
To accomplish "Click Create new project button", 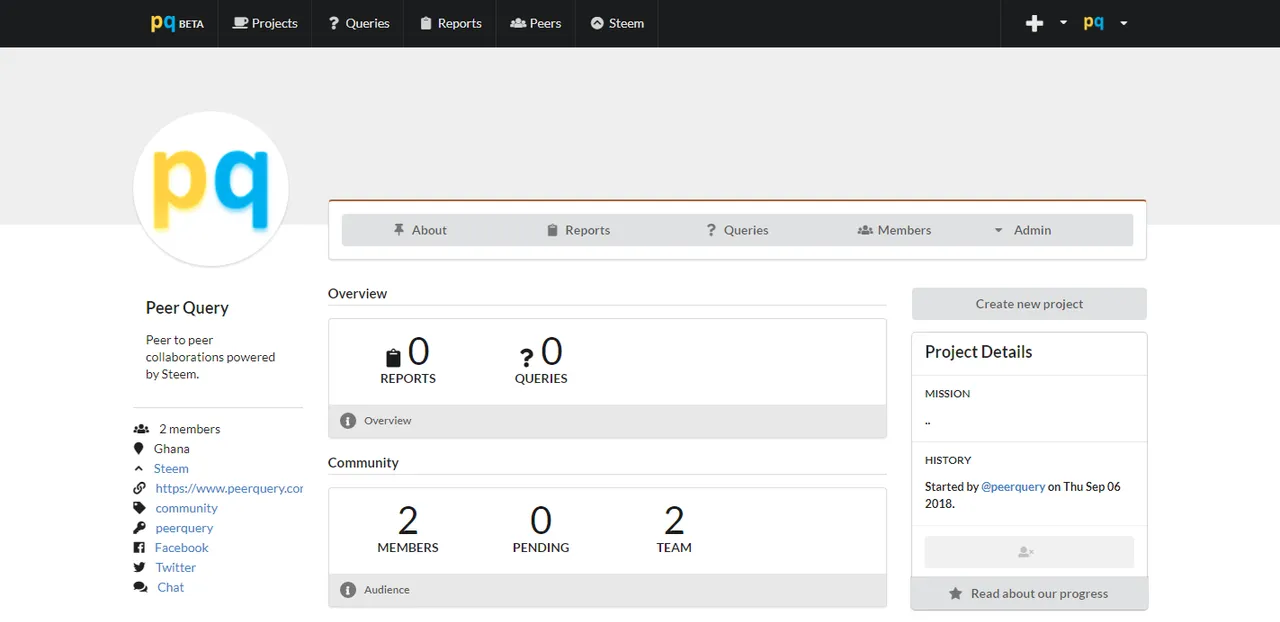I will [x=1029, y=304].
